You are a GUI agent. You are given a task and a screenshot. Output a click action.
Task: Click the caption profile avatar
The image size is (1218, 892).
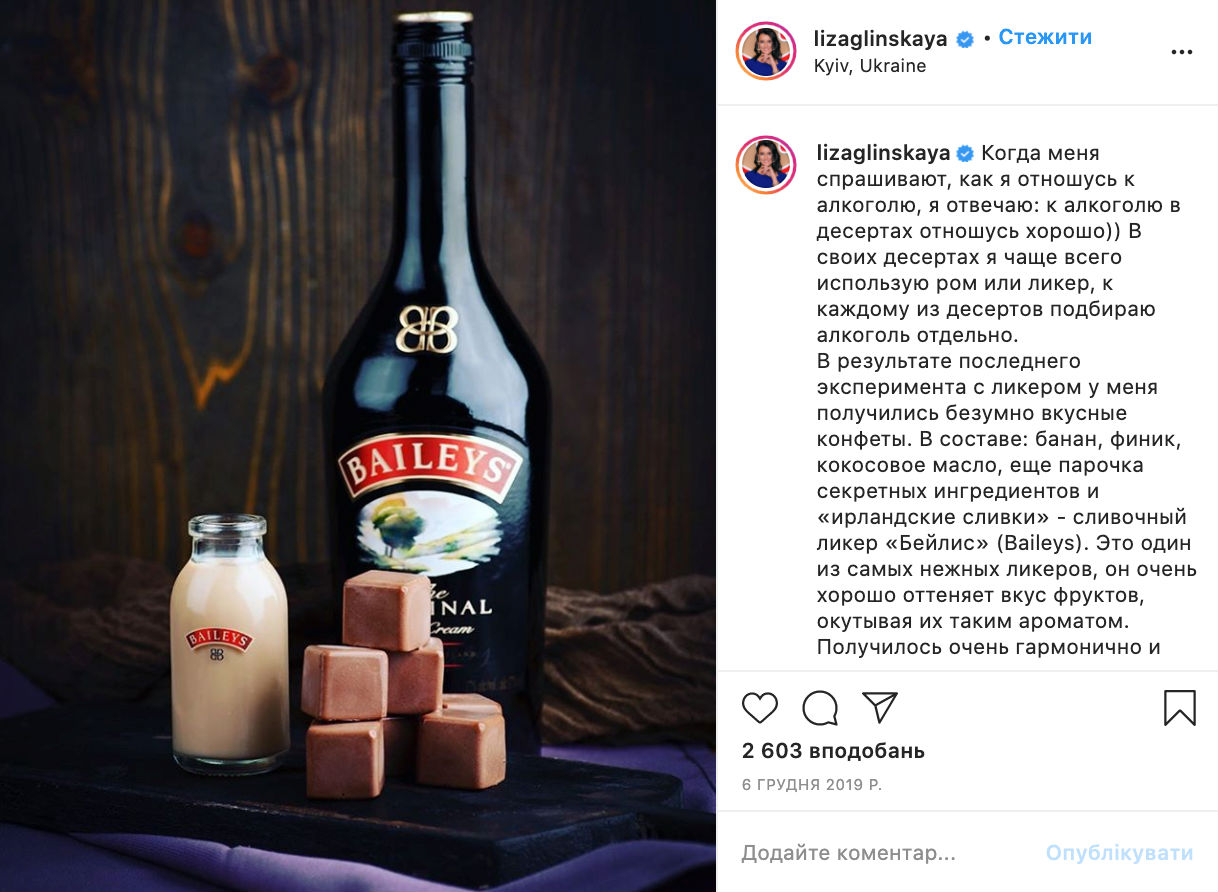pos(766,165)
